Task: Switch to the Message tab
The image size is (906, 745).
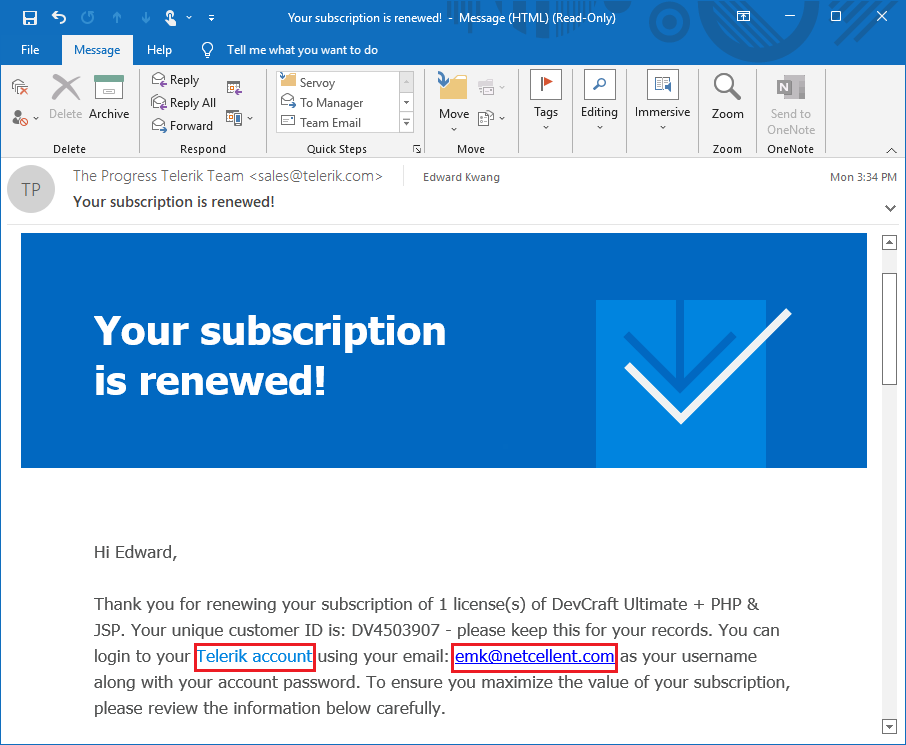Action: (97, 50)
